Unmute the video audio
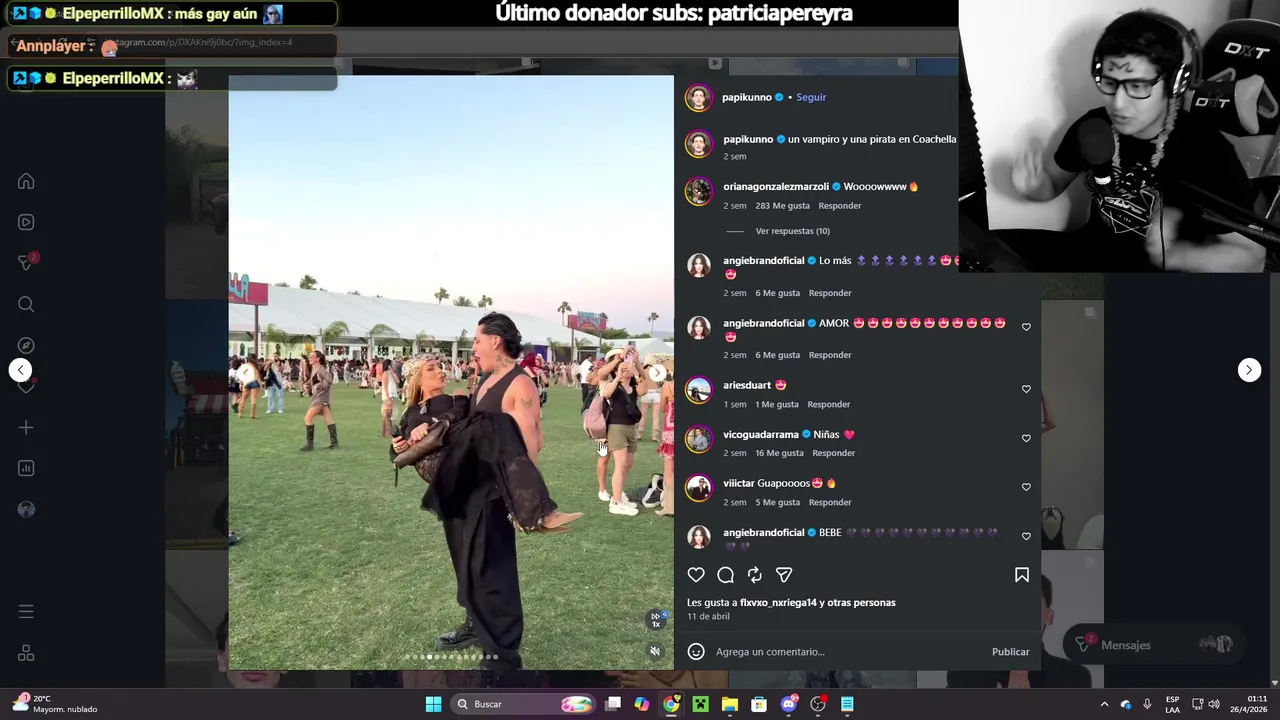Image resolution: width=1280 pixels, height=720 pixels. pyautogui.click(x=655, y=651)
